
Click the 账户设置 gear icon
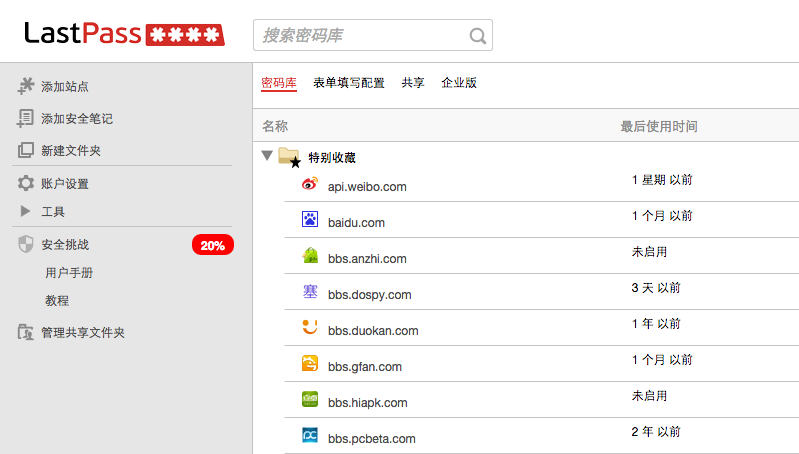click(x=25, y=183)
